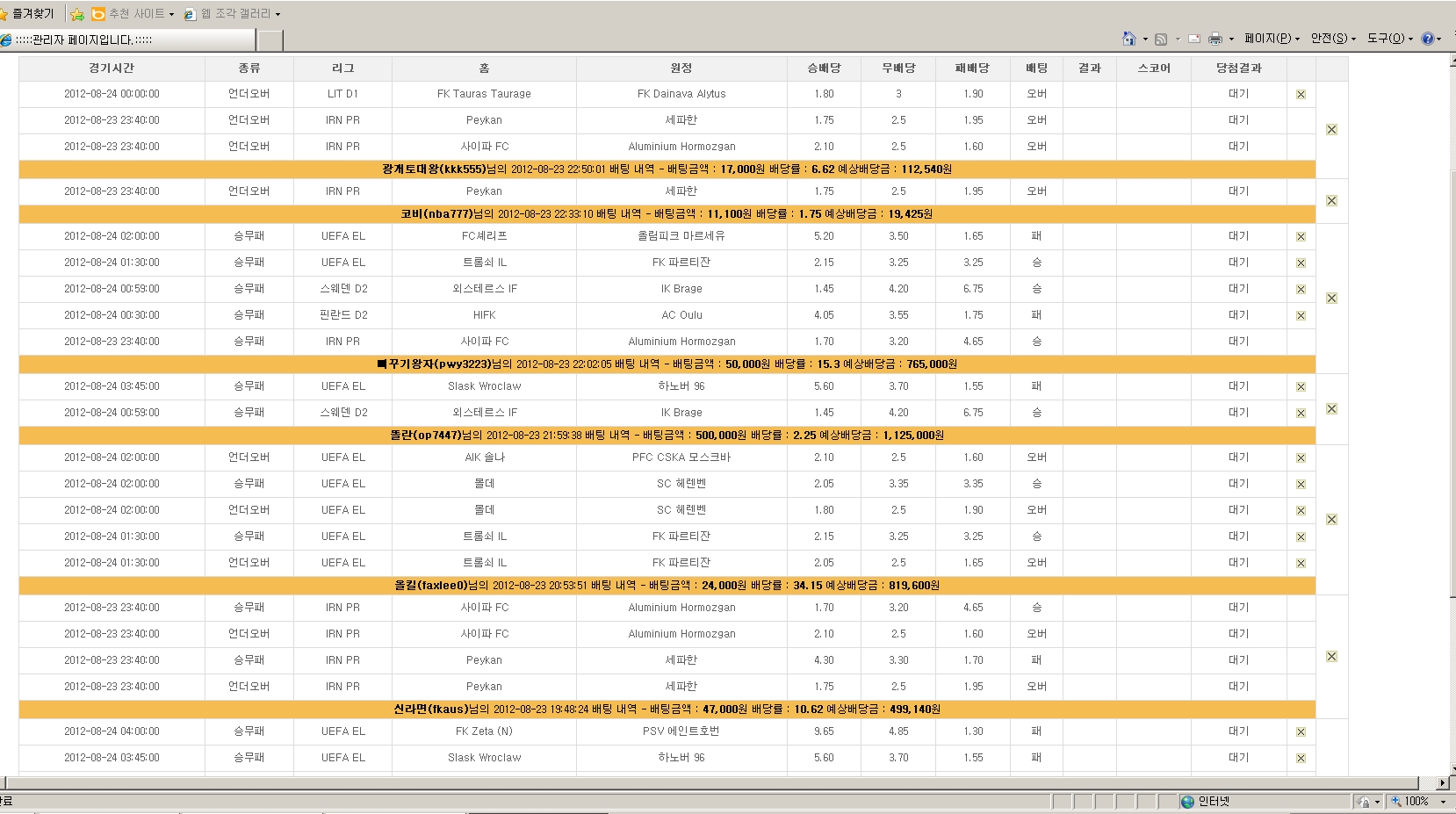The height and width of the screenshot is (814, 1456).
Task: Delete the 몰데 언더오버 match row
Action: coord(1301,510)
